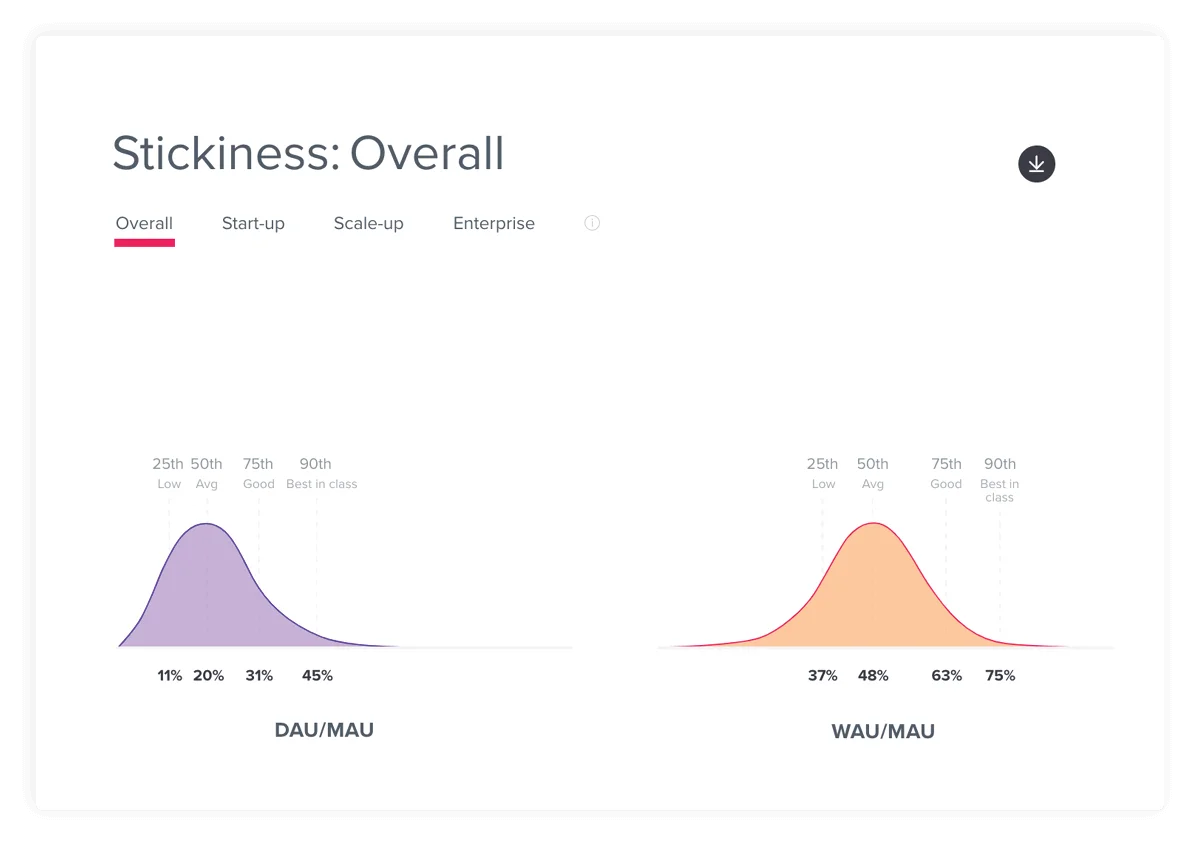
Task: Click the WAU/MAU chart label
Action: point(883,732)
